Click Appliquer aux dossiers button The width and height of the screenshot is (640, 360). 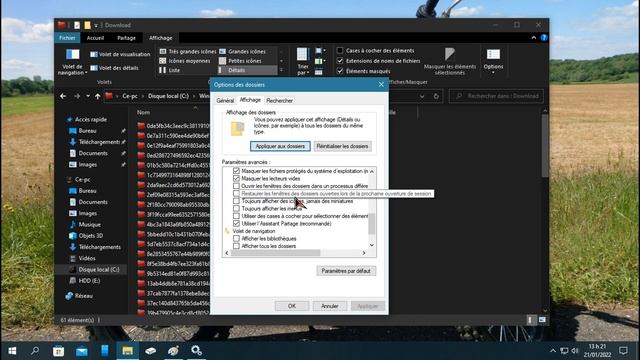pos(280,146)
